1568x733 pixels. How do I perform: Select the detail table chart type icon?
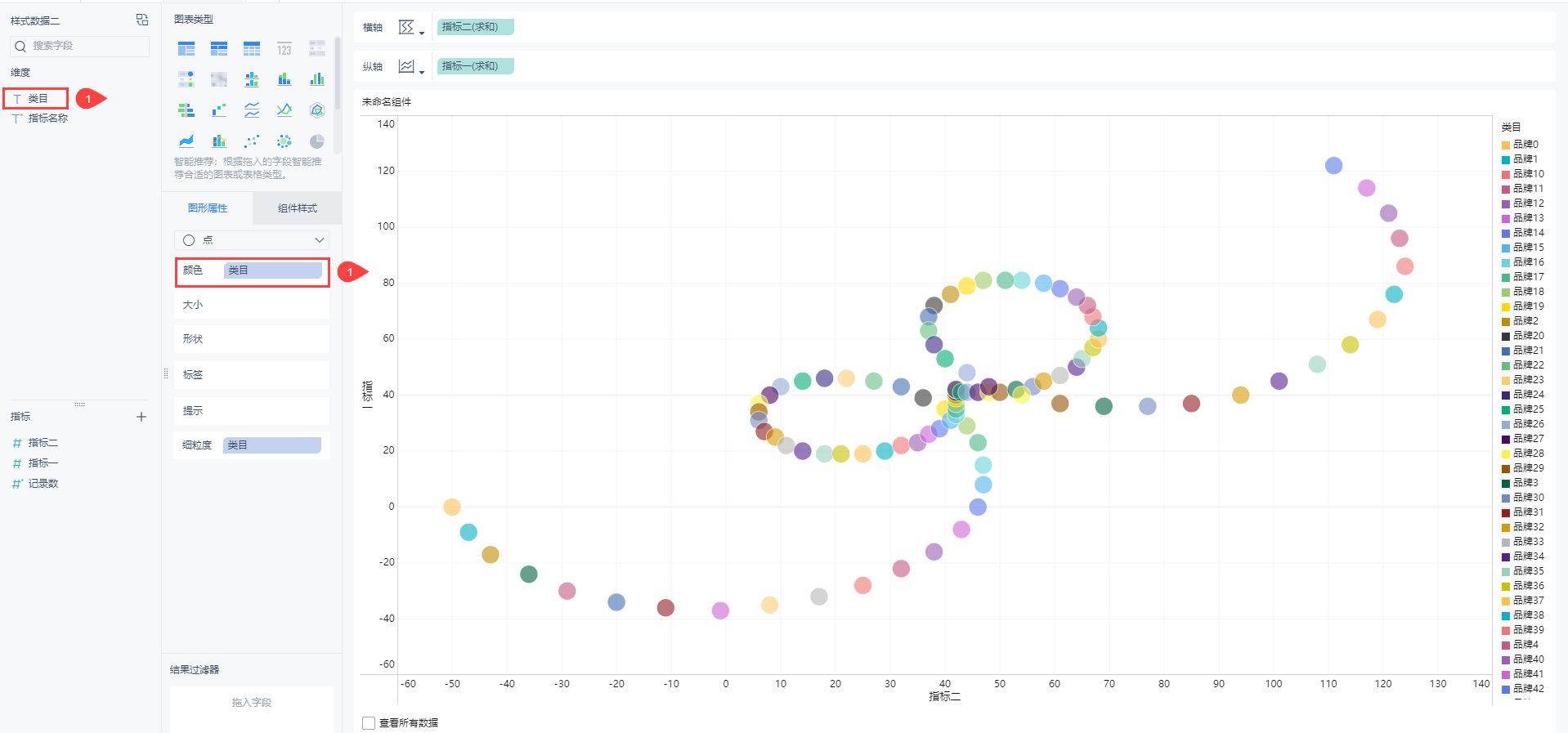[252, 49]
